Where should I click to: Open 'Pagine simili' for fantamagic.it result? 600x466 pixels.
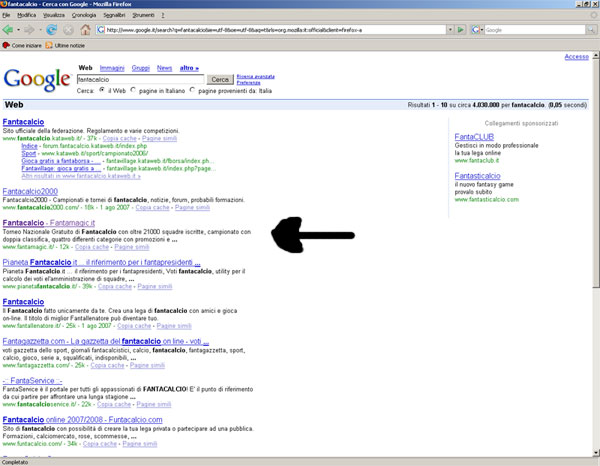tap(132, 247)
